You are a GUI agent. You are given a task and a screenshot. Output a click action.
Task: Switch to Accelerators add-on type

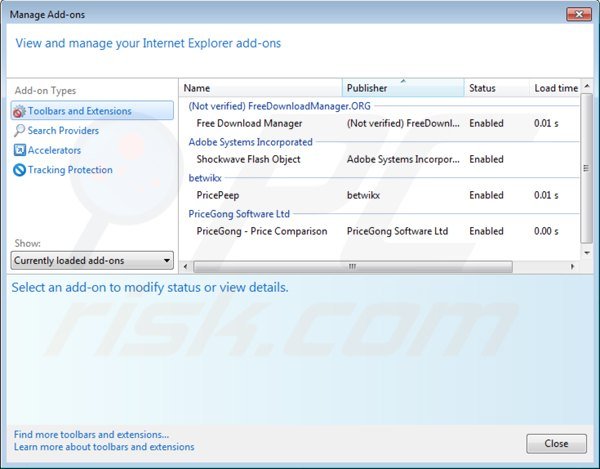tap(54, 150)
